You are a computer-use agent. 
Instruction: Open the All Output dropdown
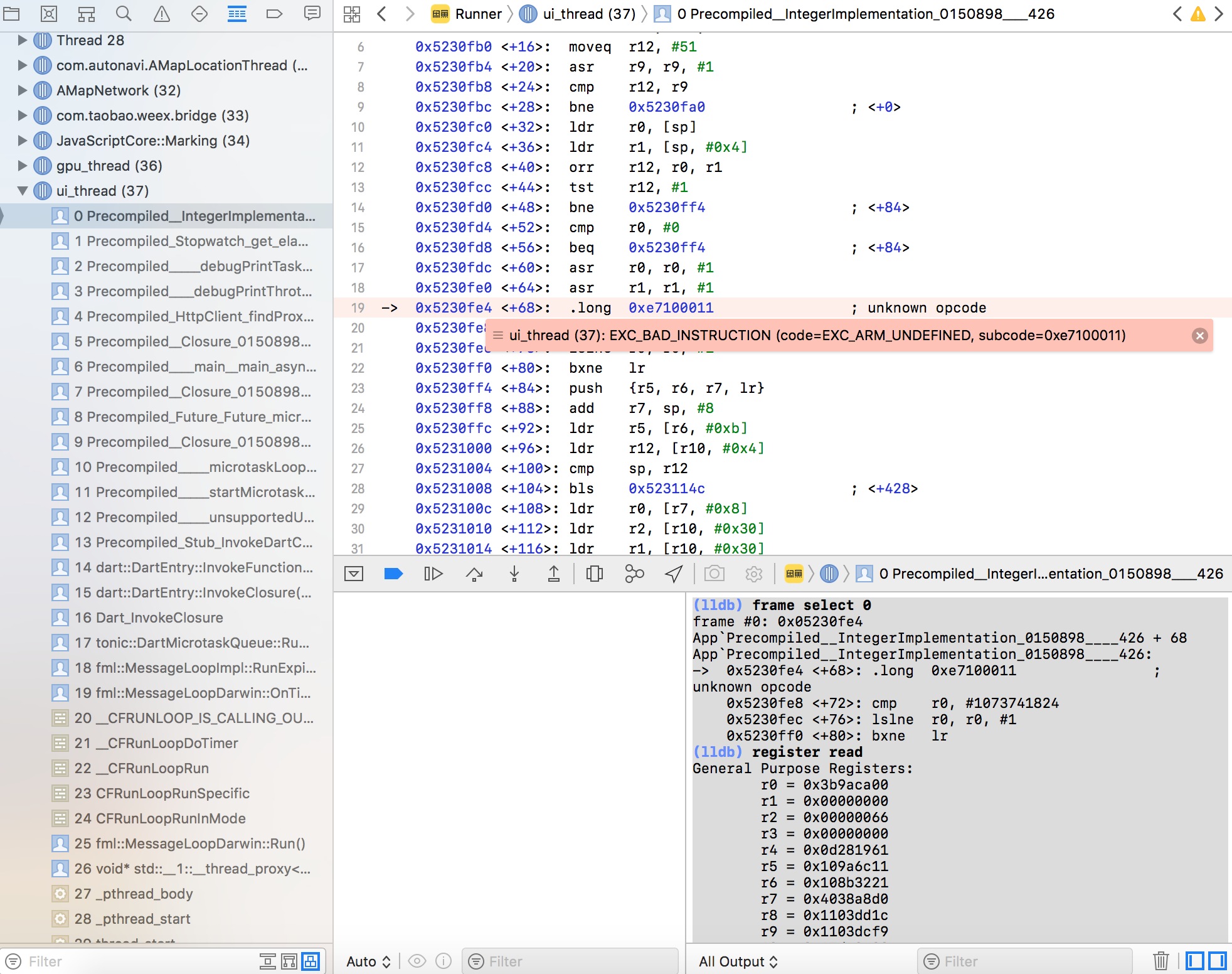point(738,961)
